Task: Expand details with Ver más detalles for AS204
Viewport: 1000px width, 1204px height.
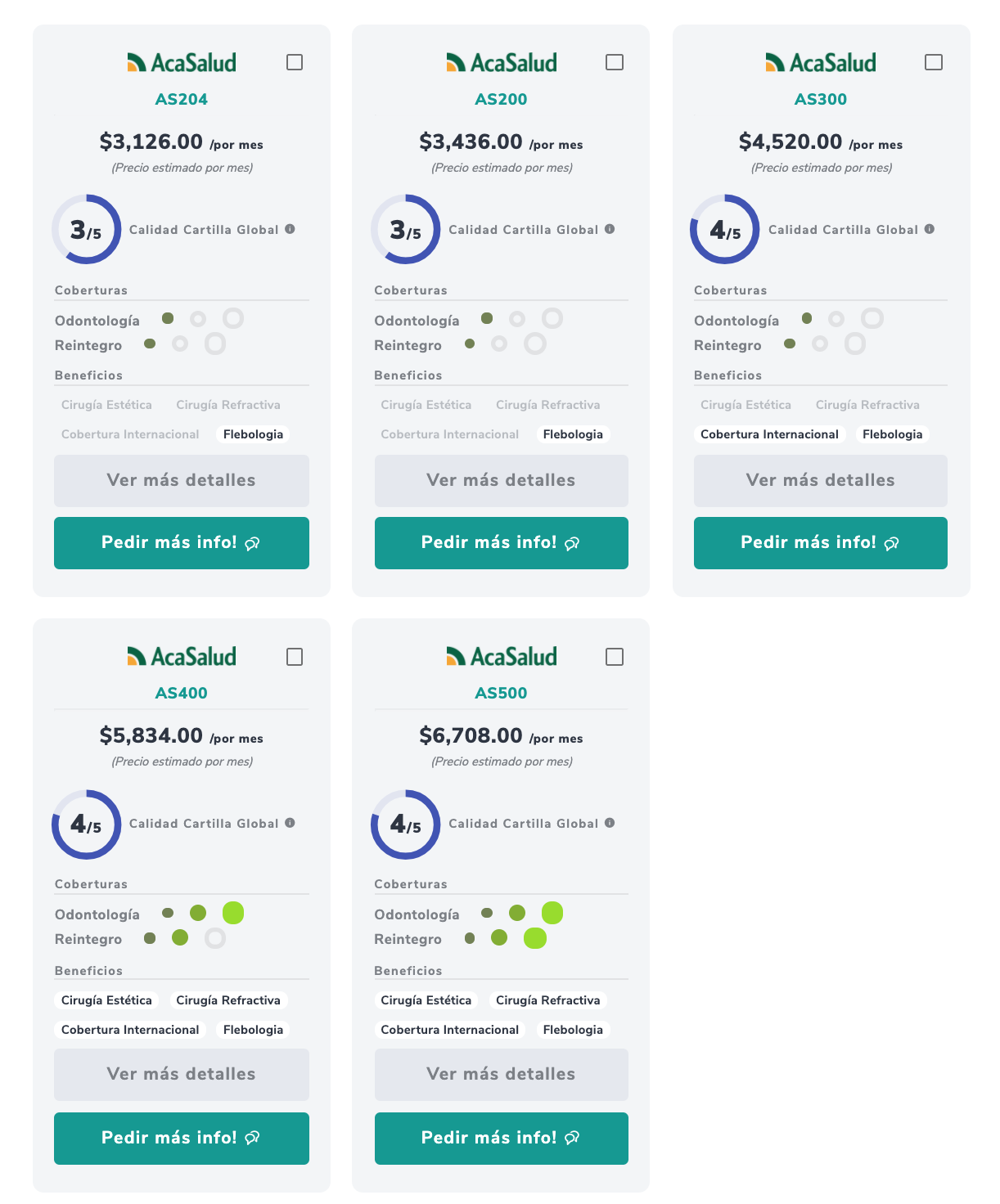Action: pos(182,480)
